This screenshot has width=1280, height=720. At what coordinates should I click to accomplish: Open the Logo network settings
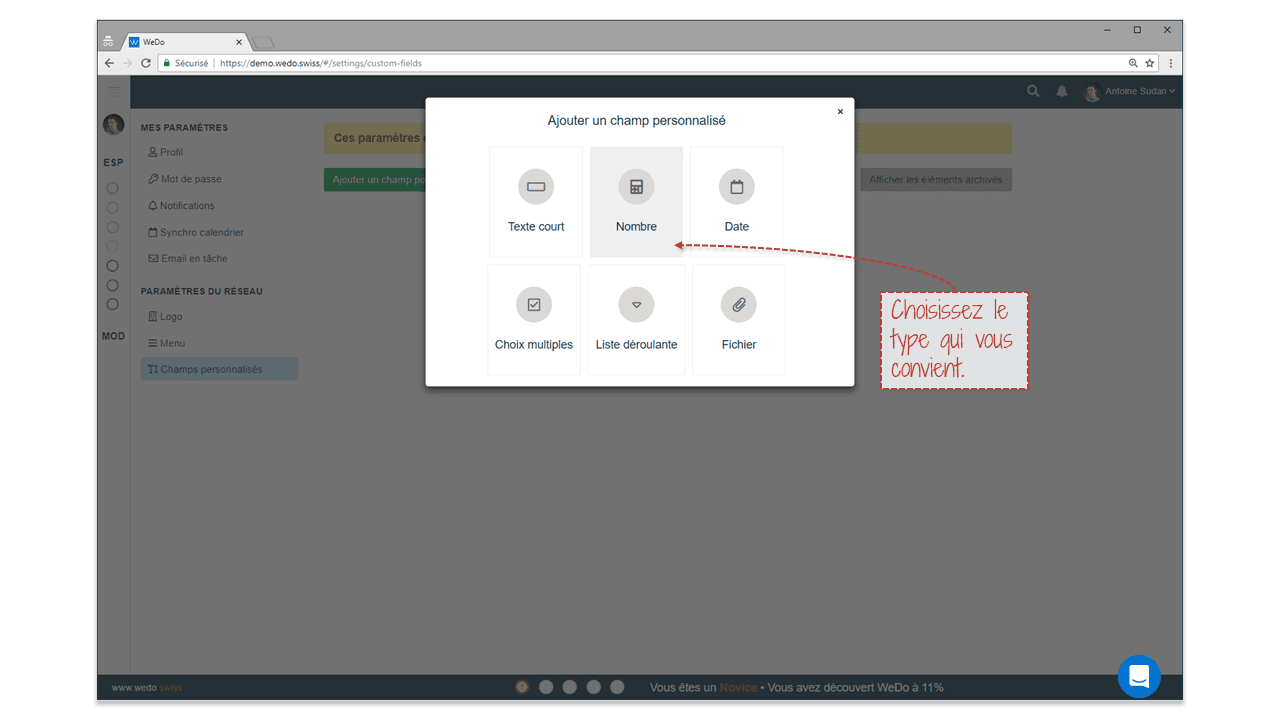pos(165,316)
